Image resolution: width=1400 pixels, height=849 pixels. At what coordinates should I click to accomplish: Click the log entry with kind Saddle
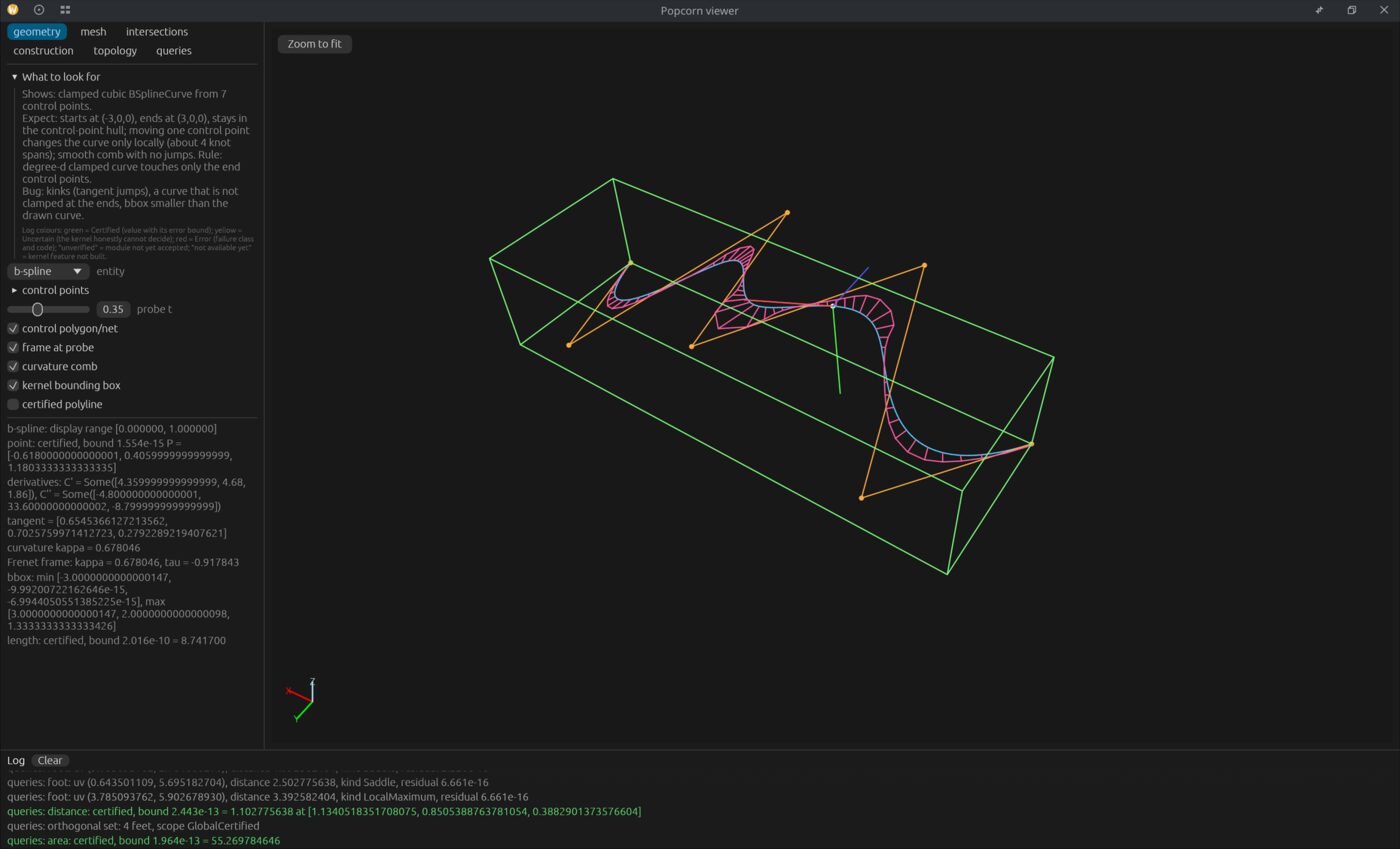click(x=248, y=783)
